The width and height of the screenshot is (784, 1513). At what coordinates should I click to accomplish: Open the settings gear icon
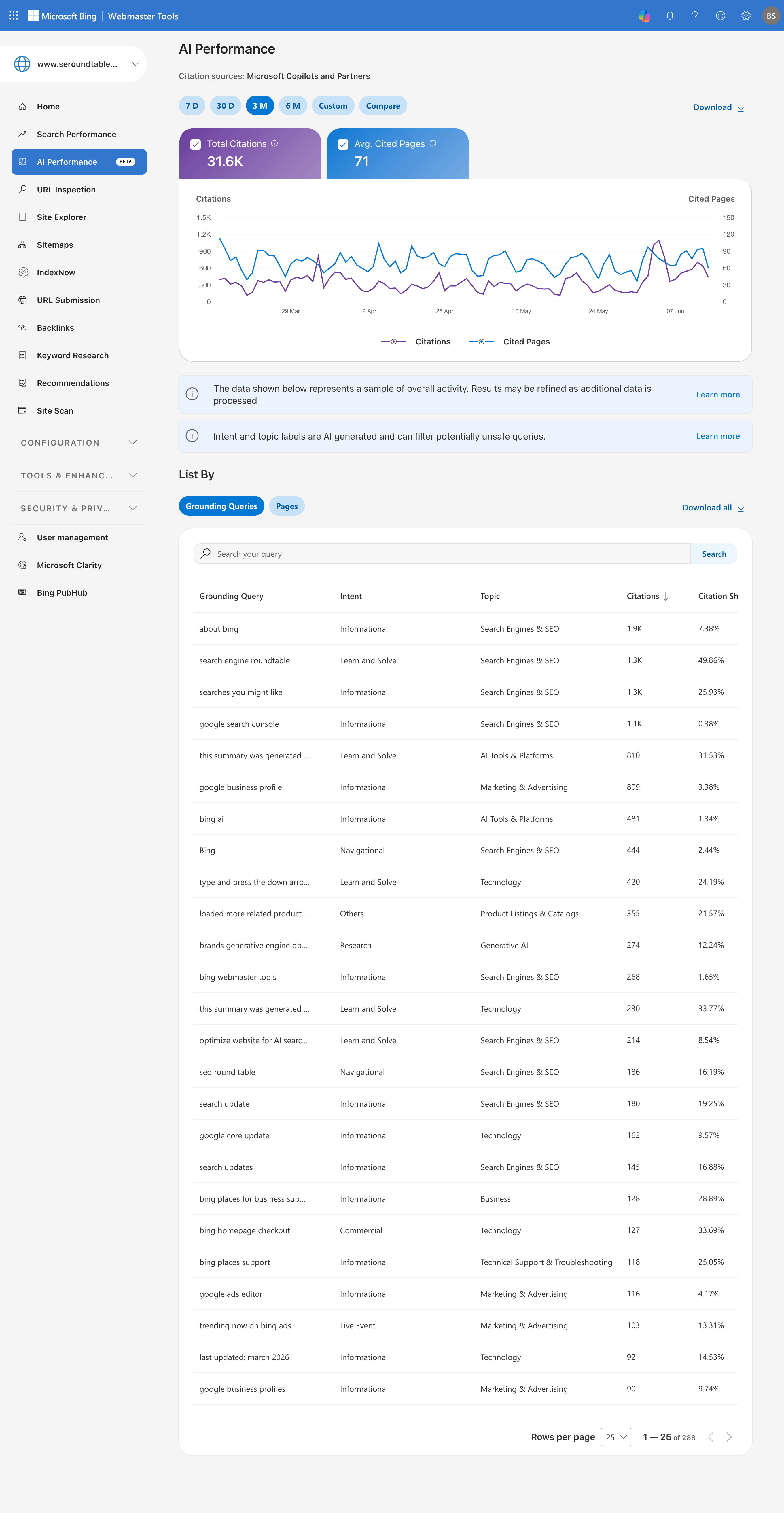click(x=745, y=16)
